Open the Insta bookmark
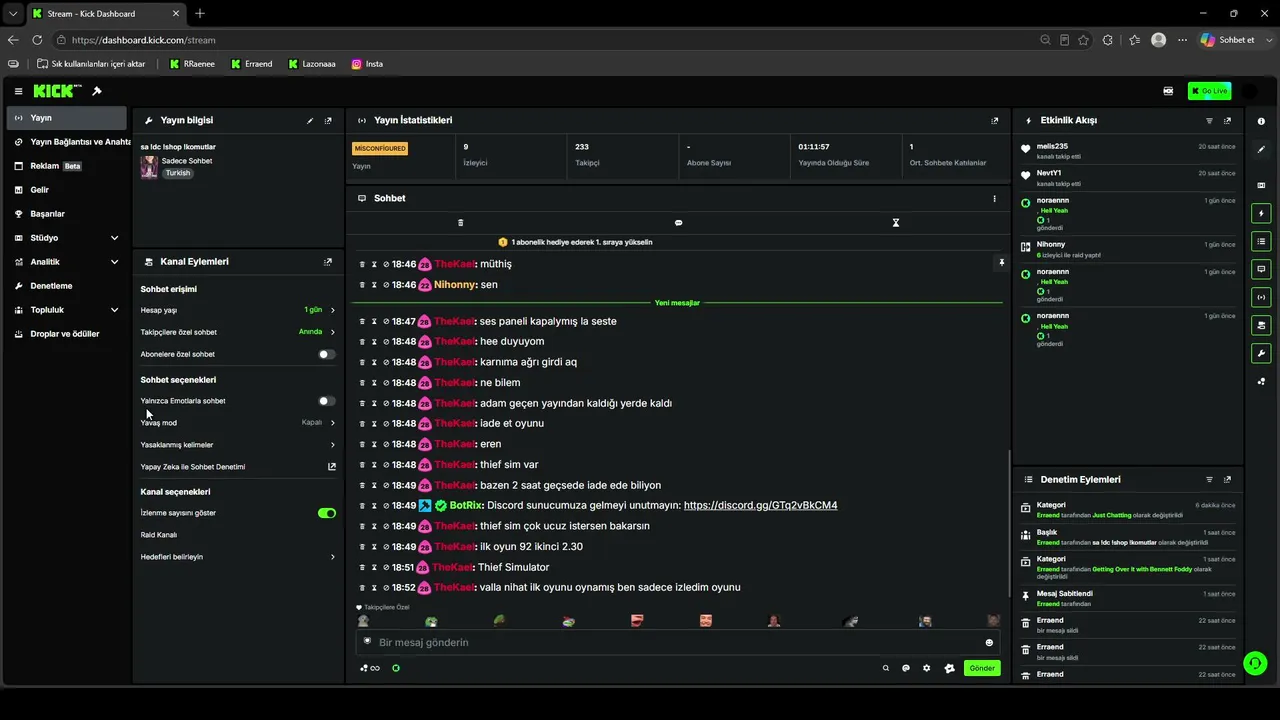This screenshot has width=1280, height=720. pyautogui.click(x=367, y=64)
